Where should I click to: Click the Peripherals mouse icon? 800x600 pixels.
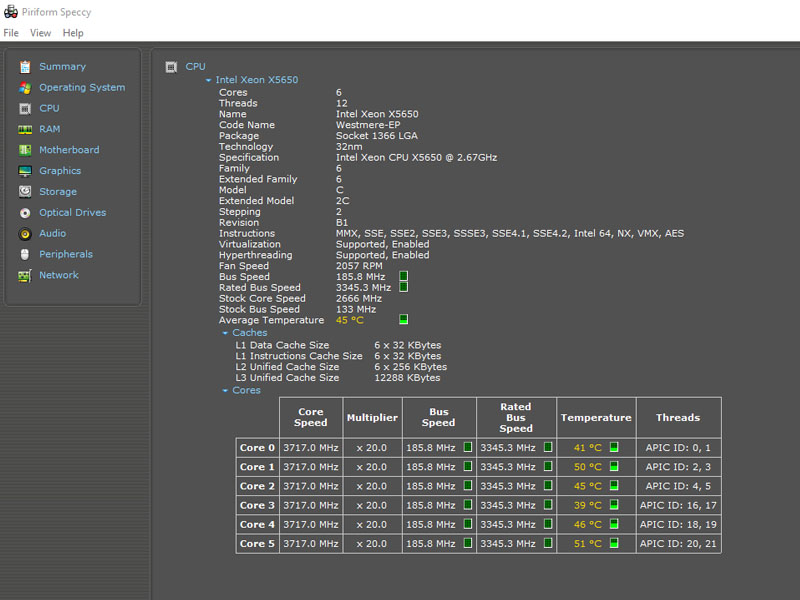coord(25,255)
